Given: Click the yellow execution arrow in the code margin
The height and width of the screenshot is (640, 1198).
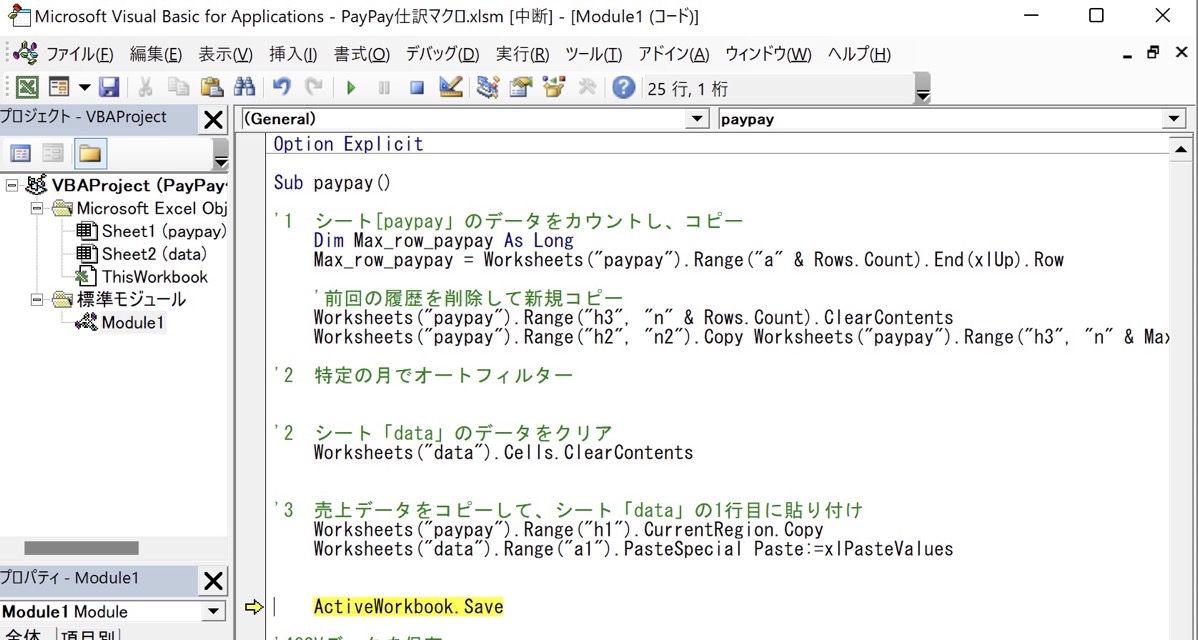Looking at the screenshot, I should point(254,607).
